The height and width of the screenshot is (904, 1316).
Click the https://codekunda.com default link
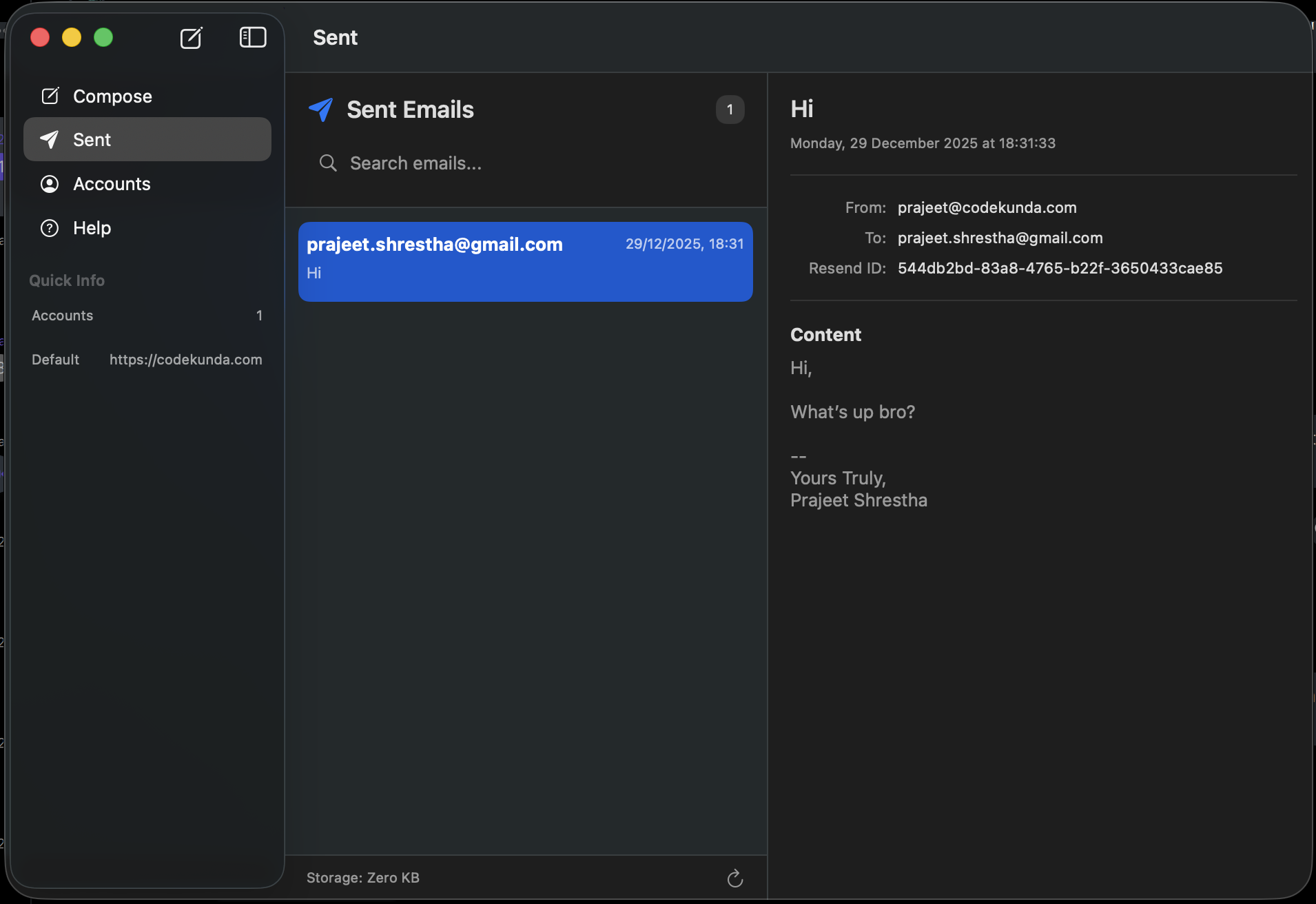click(x=185, y=360)
